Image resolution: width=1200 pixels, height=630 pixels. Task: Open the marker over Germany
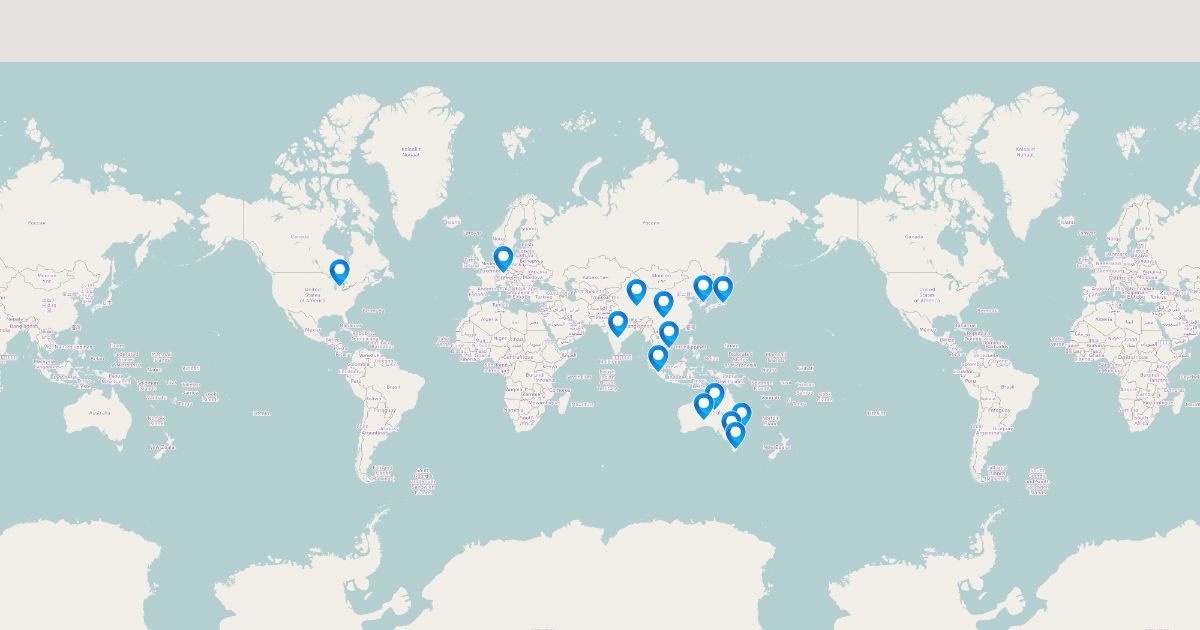tap(503, 259)
